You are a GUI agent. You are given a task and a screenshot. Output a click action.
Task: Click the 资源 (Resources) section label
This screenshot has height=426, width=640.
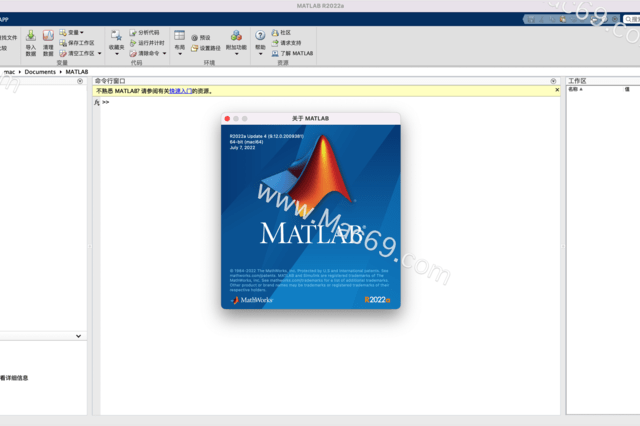tap(283, 62)
